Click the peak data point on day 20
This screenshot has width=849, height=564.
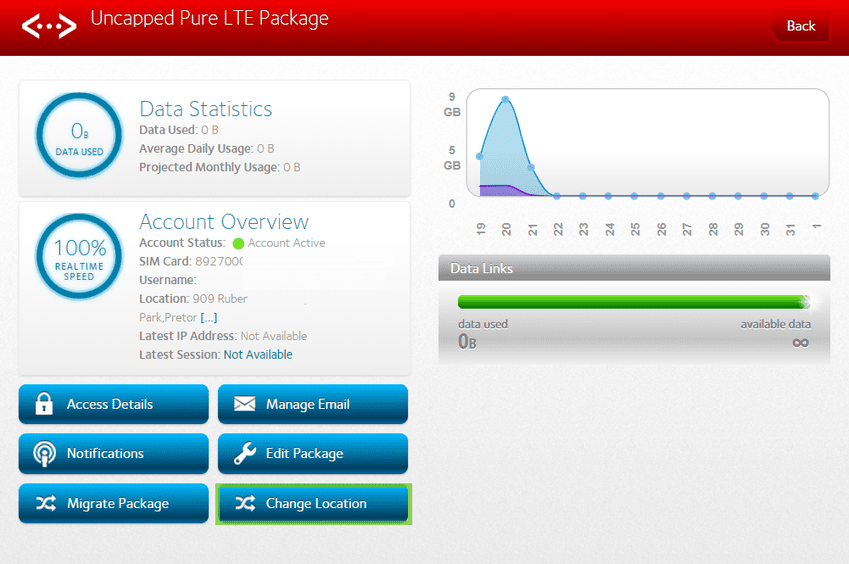[x=506, y=99]
